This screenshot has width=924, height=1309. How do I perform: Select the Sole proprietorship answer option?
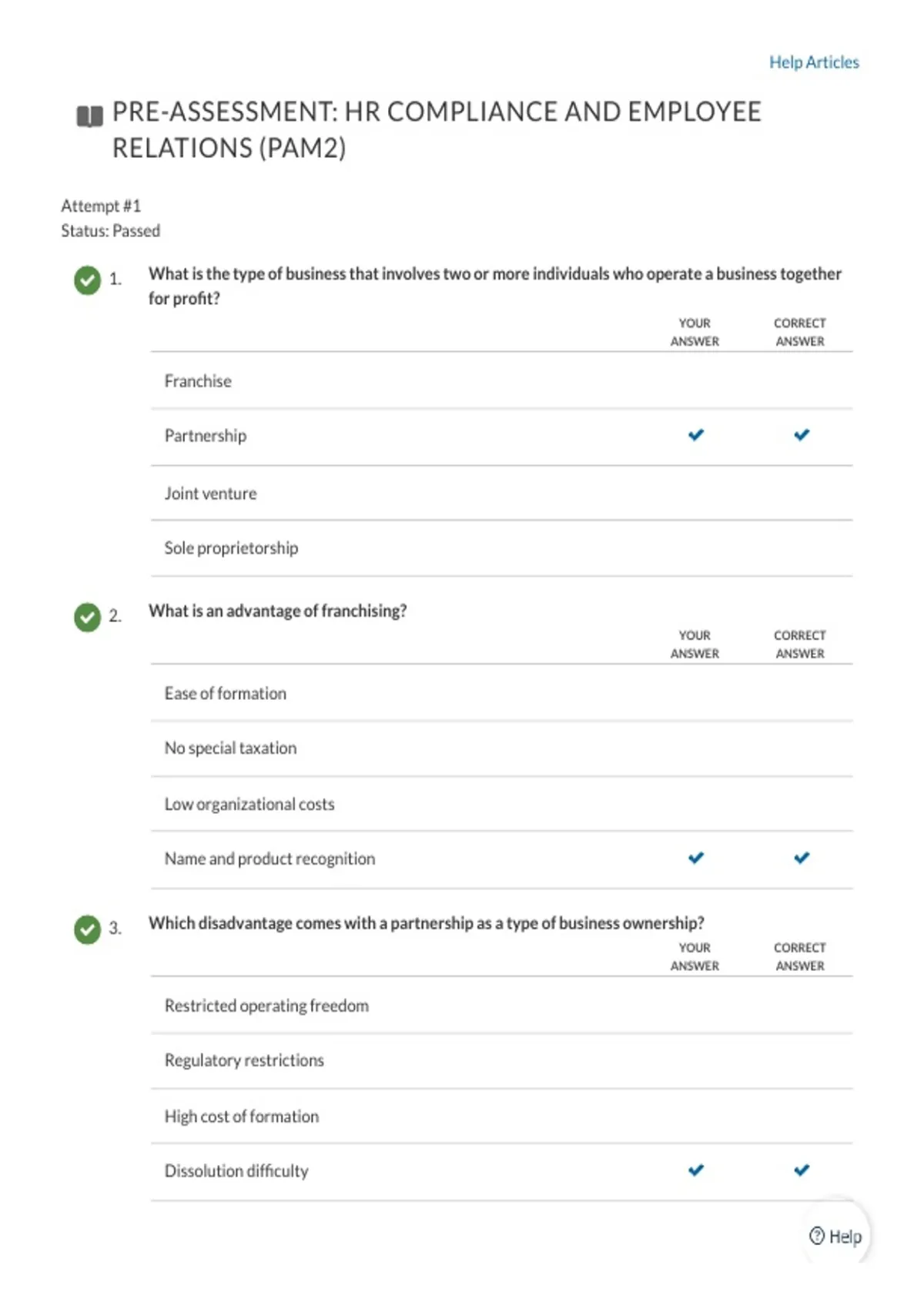tap(501, 548)
